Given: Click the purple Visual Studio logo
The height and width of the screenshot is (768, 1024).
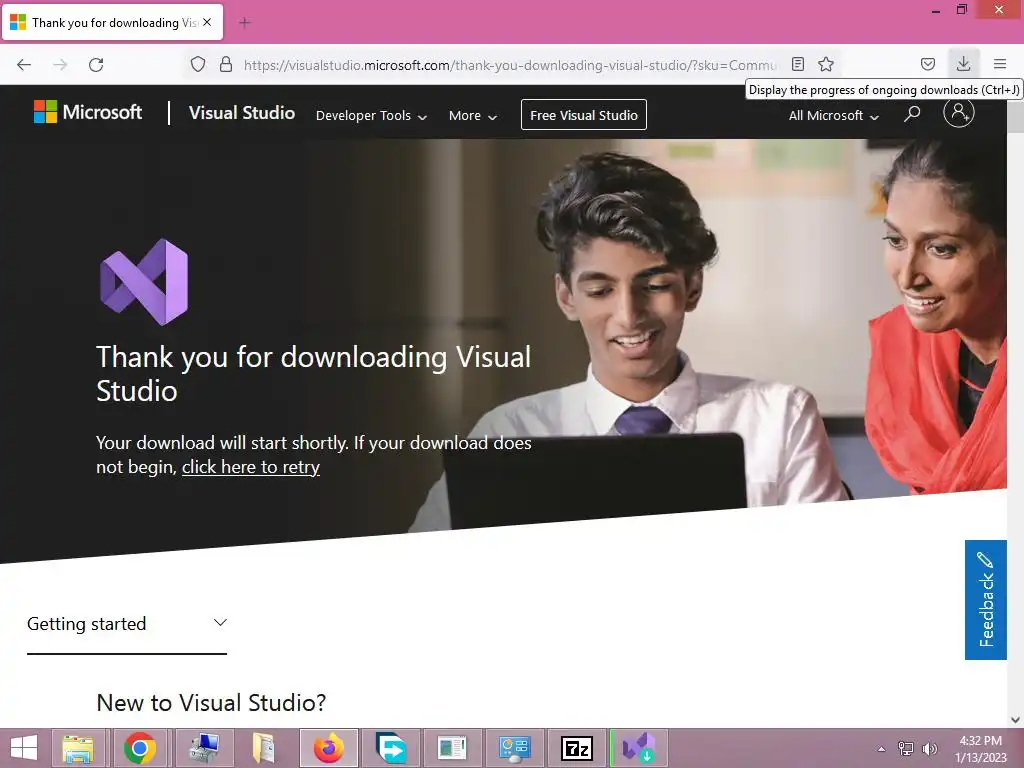Looking at the screenshot, I should (x=144, y=282).
